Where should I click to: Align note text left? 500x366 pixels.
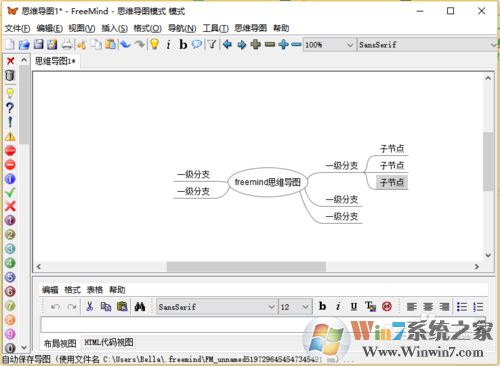tap(412, 307)
